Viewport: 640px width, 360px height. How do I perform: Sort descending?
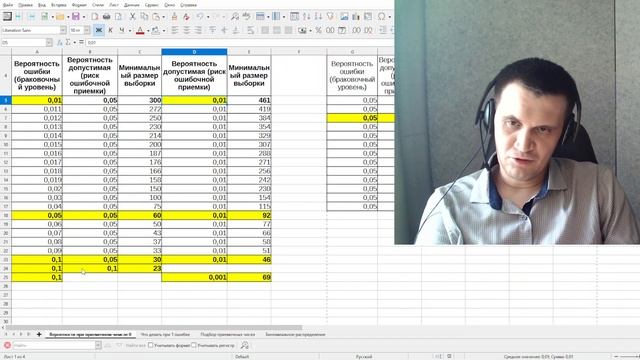pos(318,17)
